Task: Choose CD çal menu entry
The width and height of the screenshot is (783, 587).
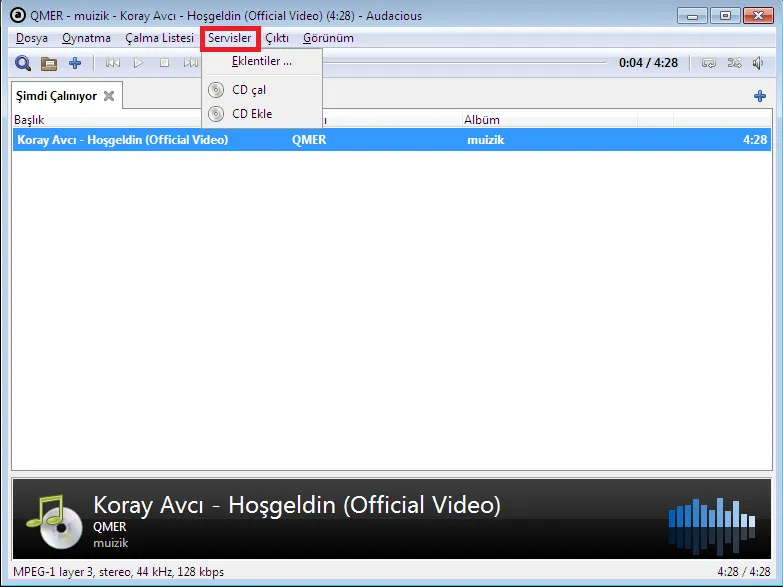Action: (x=262, y=90)
